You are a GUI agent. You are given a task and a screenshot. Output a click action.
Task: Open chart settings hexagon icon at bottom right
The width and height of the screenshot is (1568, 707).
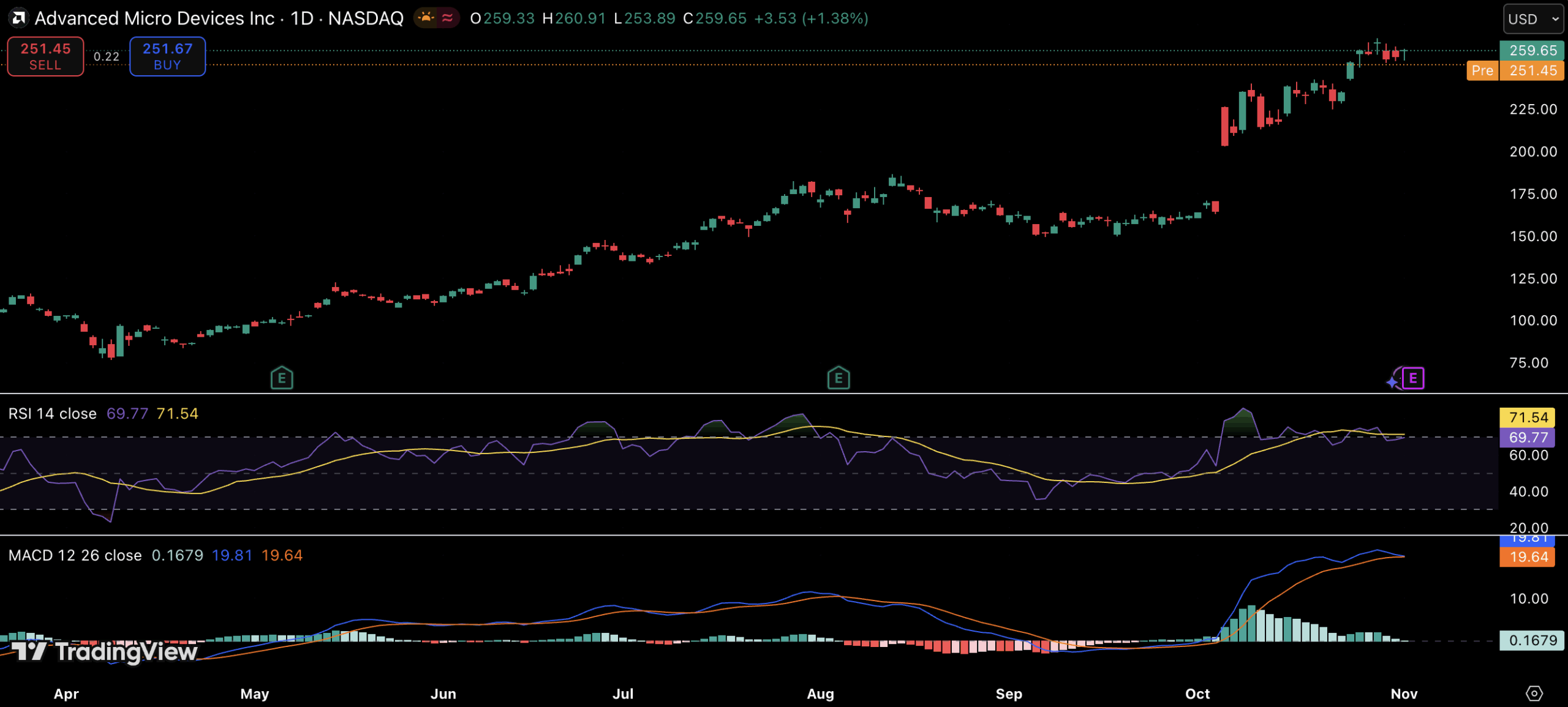click(x=1534, y=694)
